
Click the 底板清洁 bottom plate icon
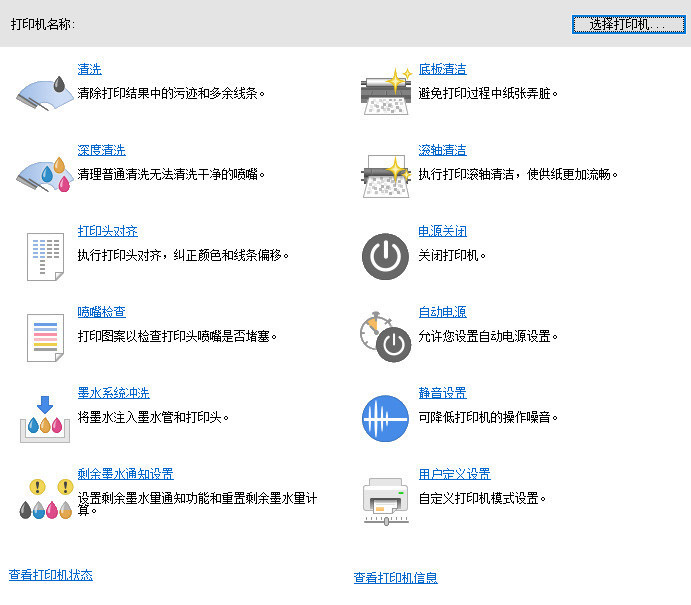(386, 90)
